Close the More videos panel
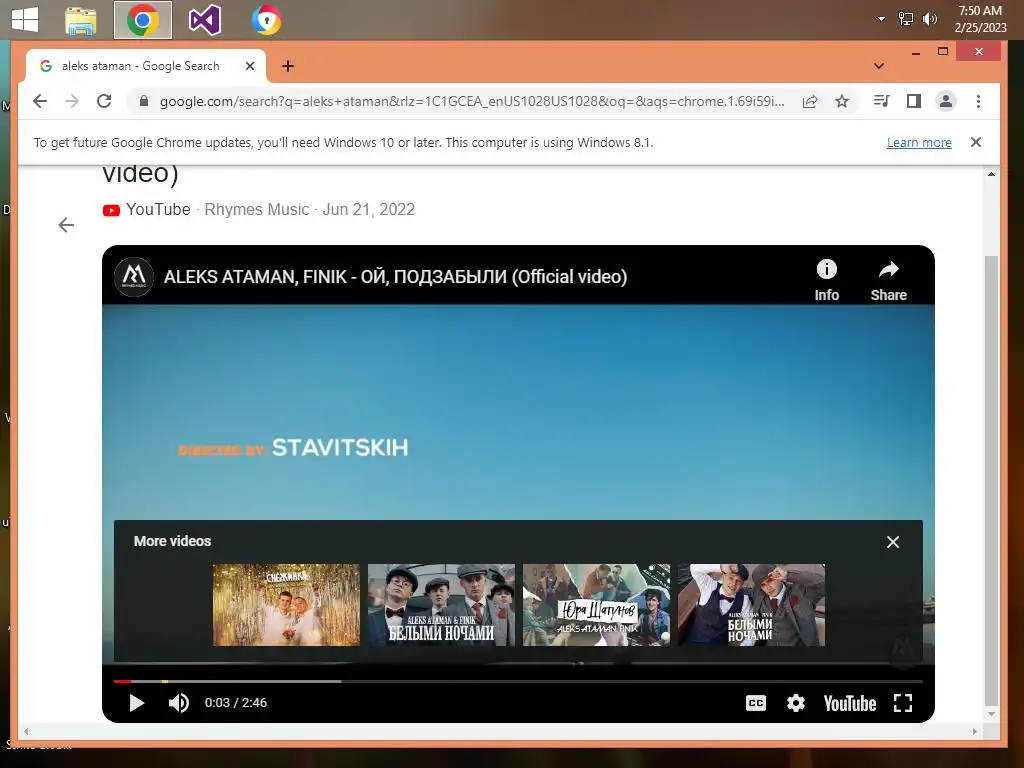The height and width of the screenshot is (768, 1024). pyautogui.click(x=893, y=542)
